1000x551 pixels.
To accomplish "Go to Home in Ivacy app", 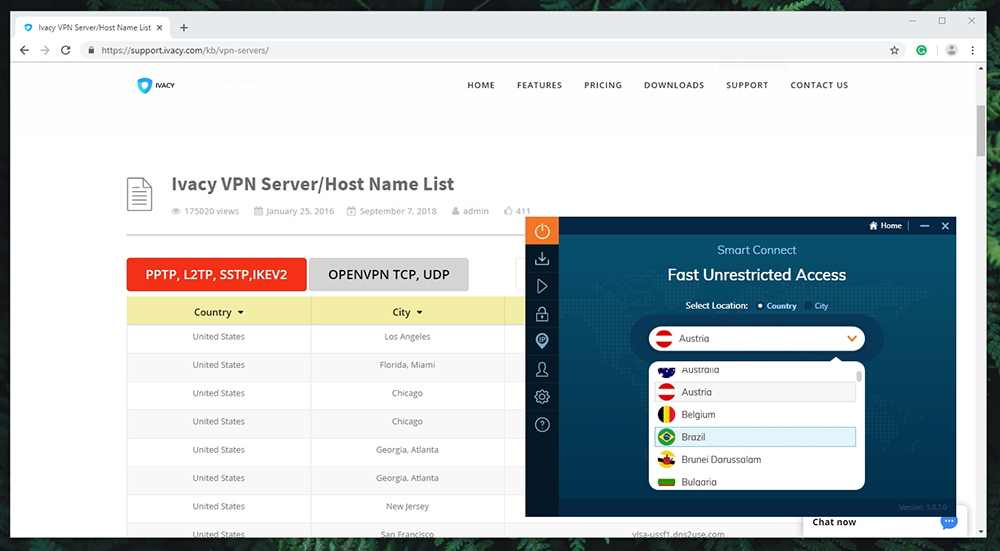I will click(885, 226).
